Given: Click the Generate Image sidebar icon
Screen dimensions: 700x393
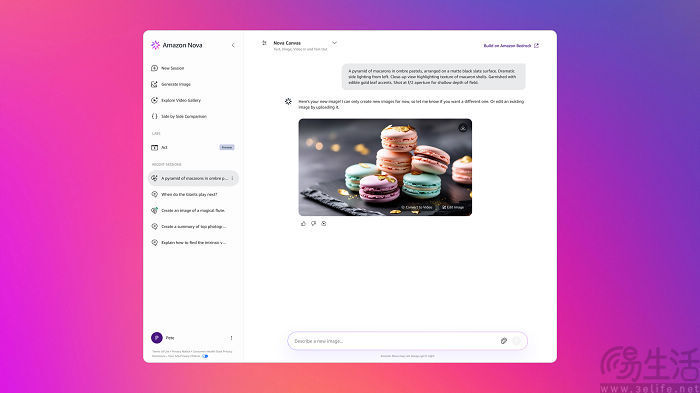Looking at the screenshot, I should tap(154, 84).
